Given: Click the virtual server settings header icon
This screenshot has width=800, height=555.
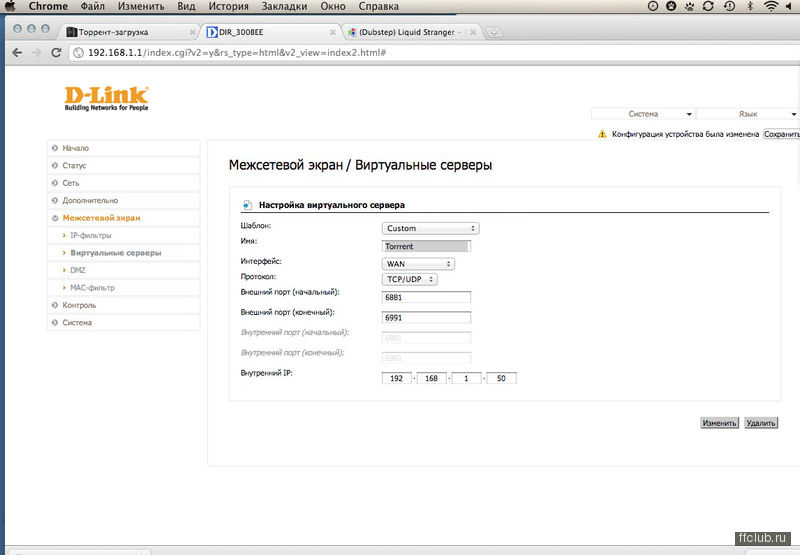Looking at the screenshot, I should click(247, 205).
